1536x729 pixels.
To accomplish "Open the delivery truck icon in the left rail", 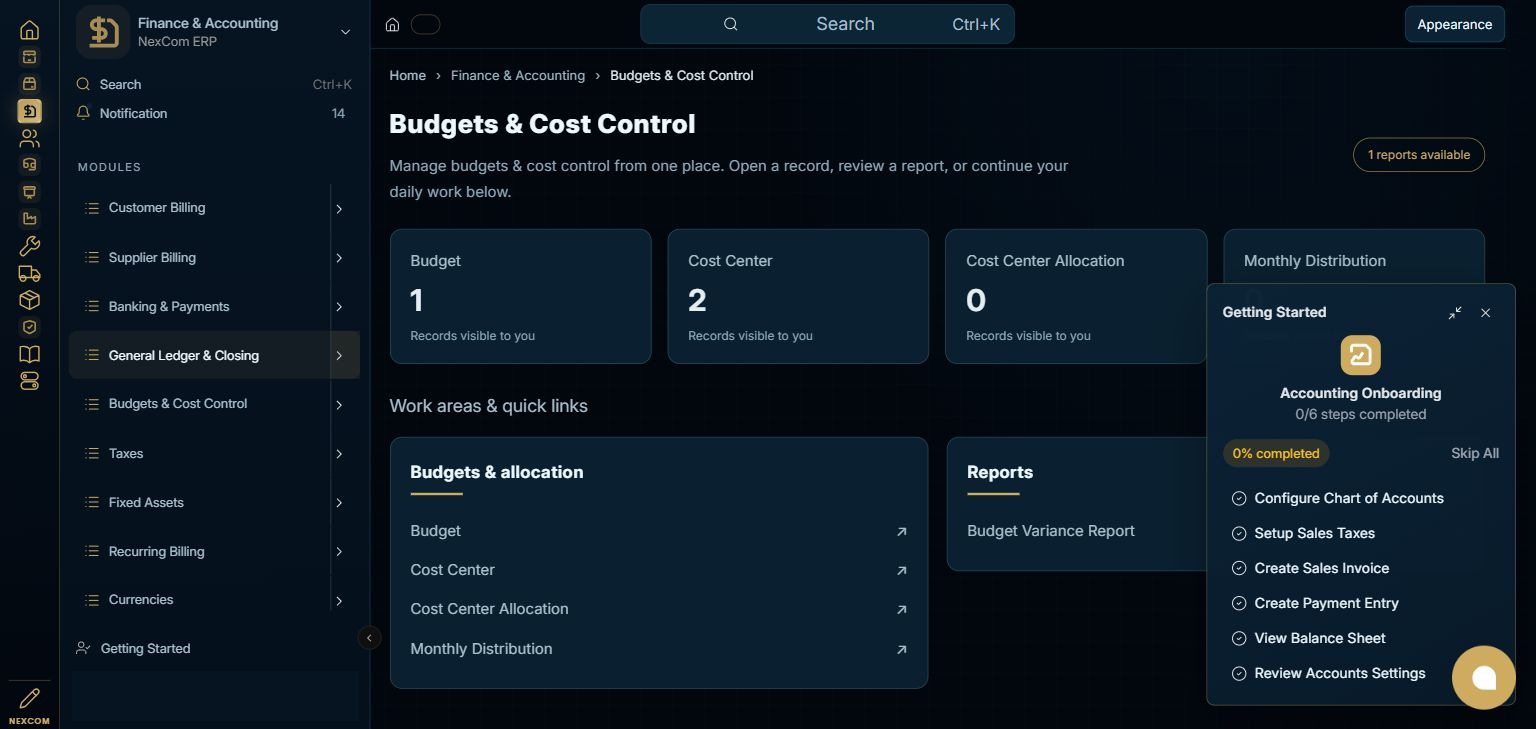I will coord(29,273).
